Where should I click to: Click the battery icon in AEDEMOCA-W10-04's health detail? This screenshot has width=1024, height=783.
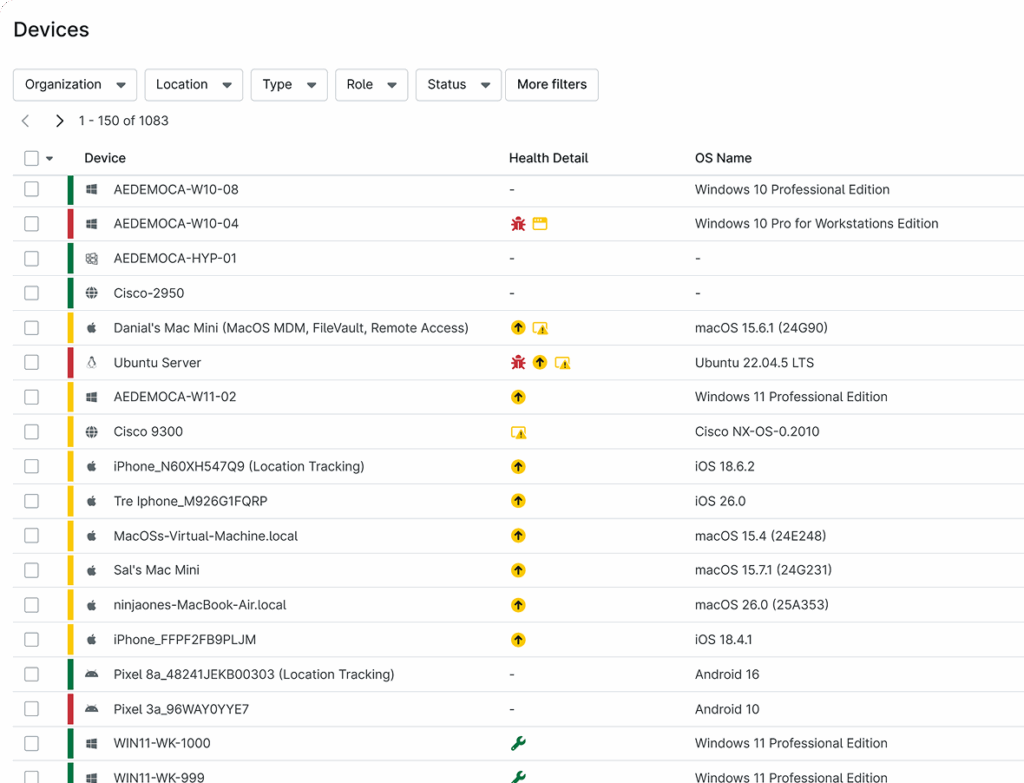[540, 224]
